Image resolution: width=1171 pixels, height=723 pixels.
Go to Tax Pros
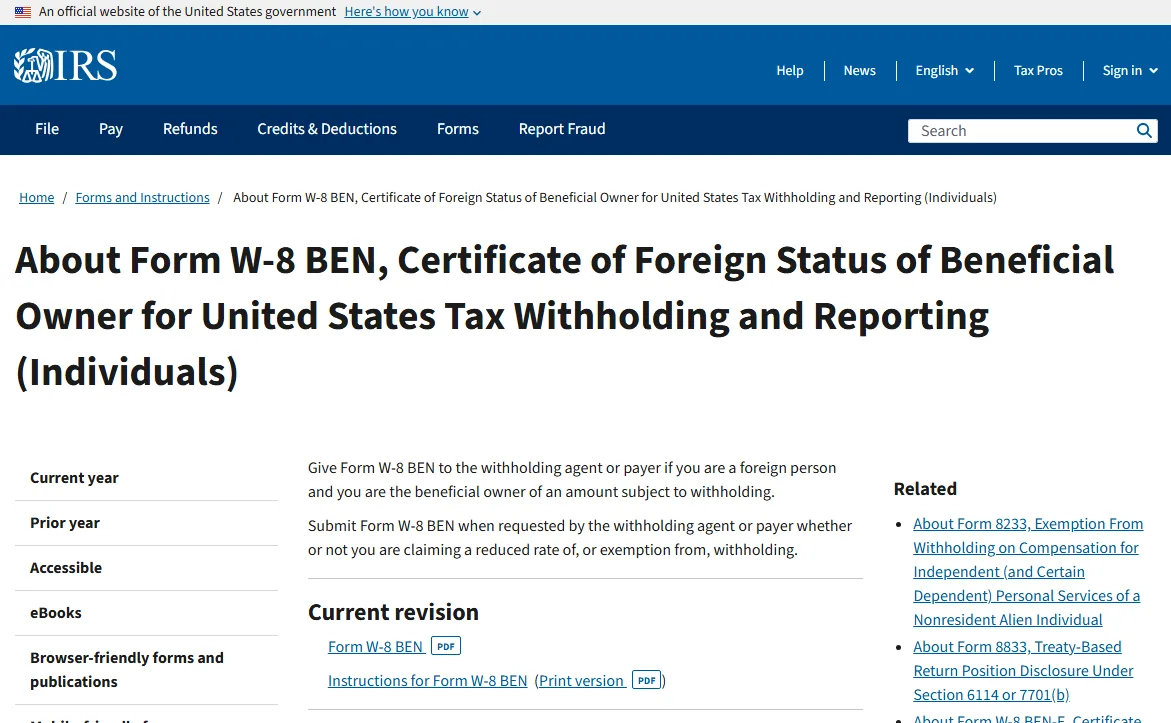click(1038, 70)
